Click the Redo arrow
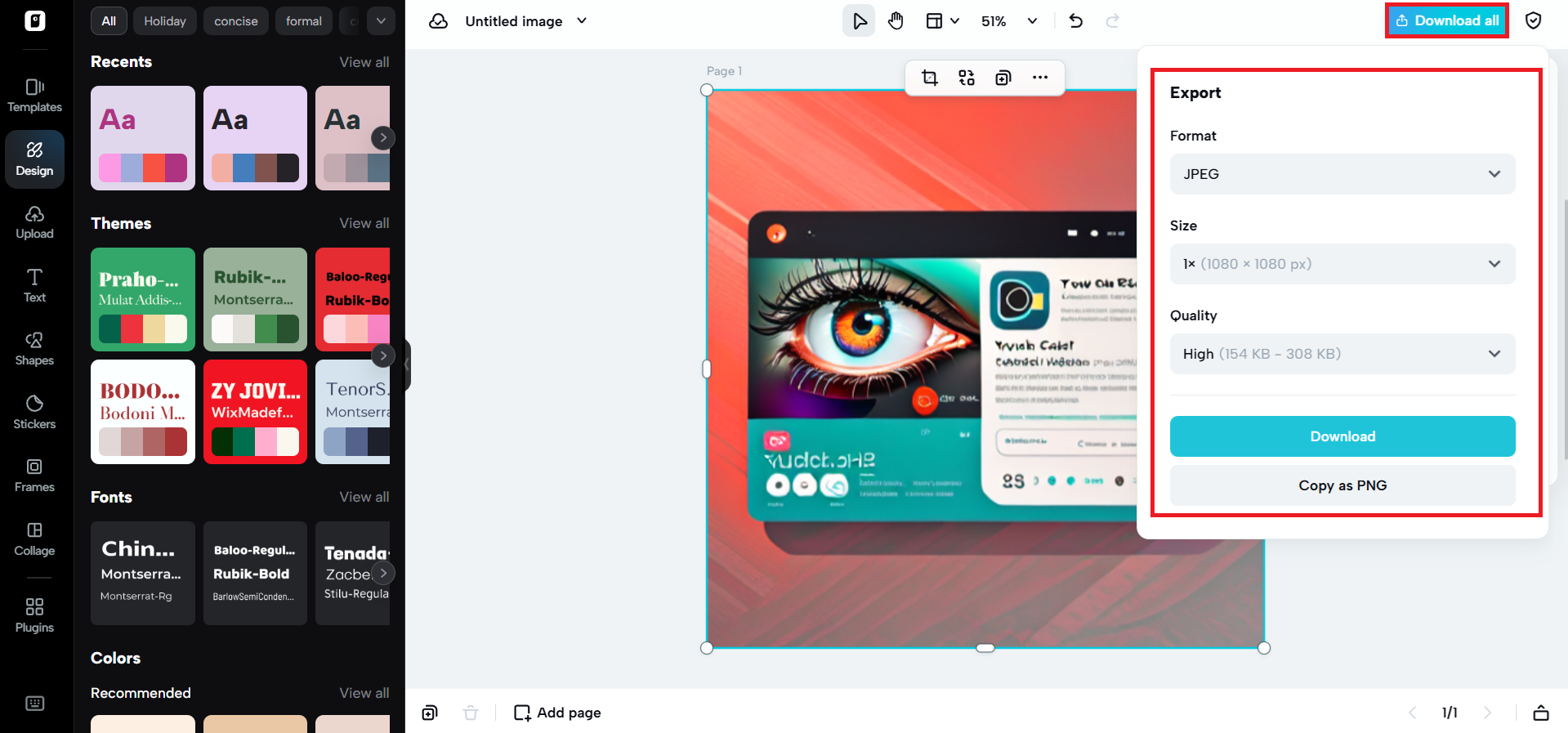Viewport: 1568px width, 733px height. pos(1112,21)
